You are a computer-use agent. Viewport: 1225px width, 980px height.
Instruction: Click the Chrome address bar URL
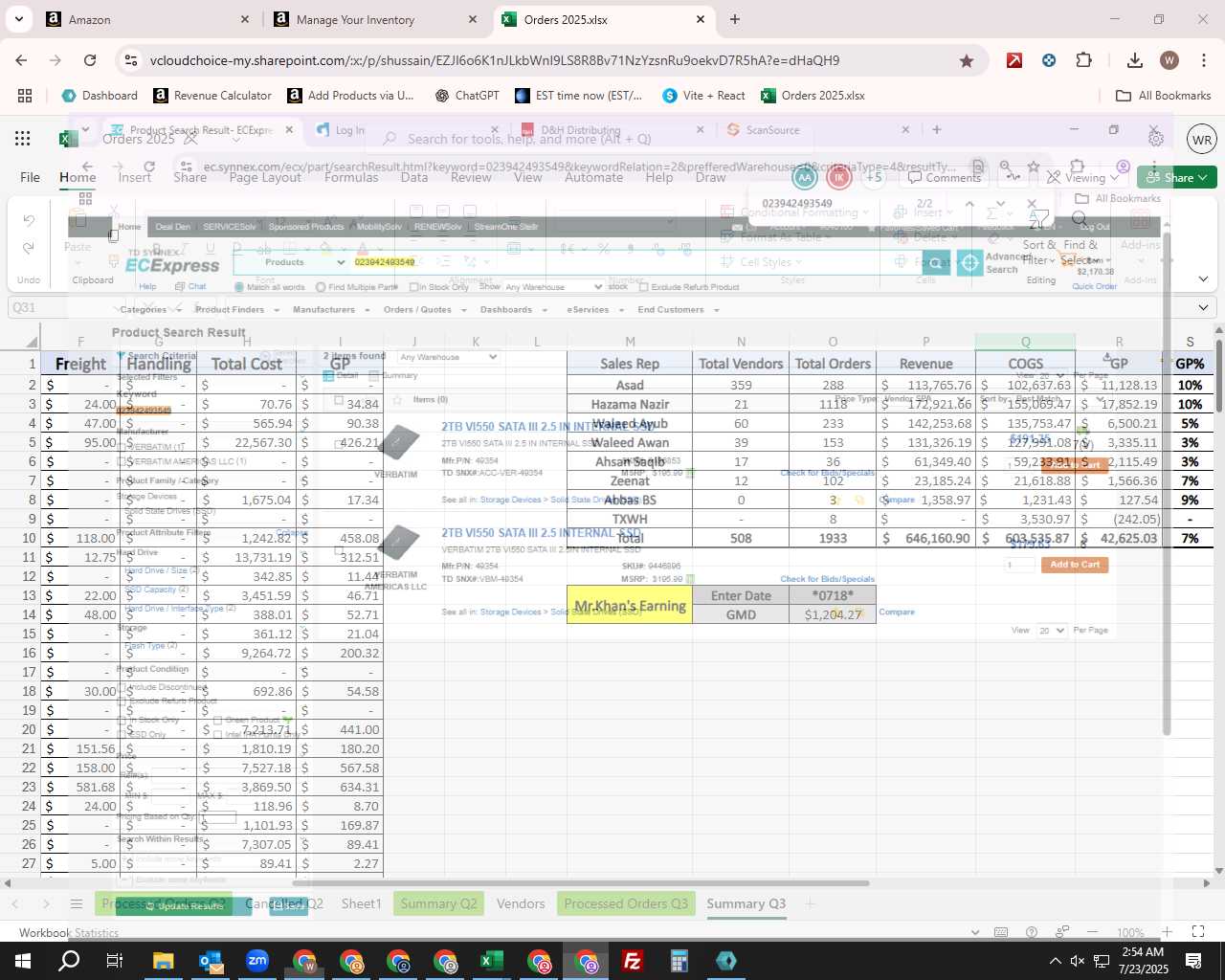pos(495,60)
